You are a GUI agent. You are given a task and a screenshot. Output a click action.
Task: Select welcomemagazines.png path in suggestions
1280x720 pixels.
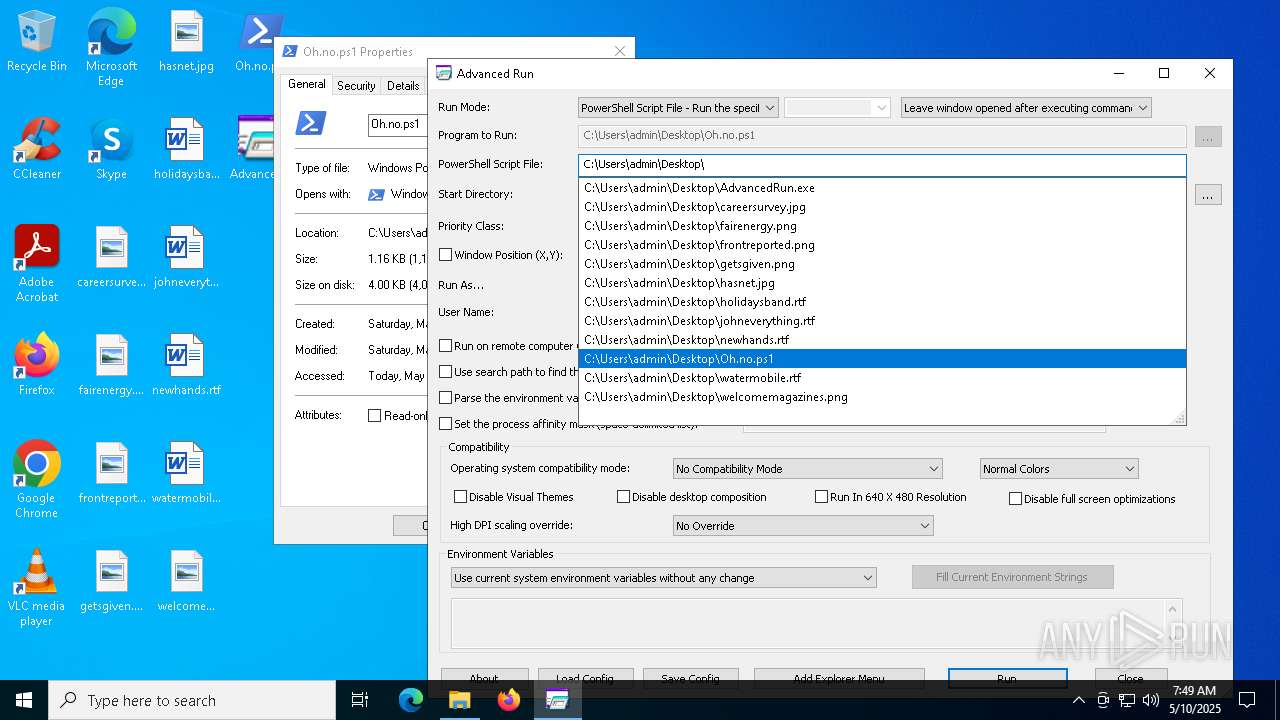point(882,397)
